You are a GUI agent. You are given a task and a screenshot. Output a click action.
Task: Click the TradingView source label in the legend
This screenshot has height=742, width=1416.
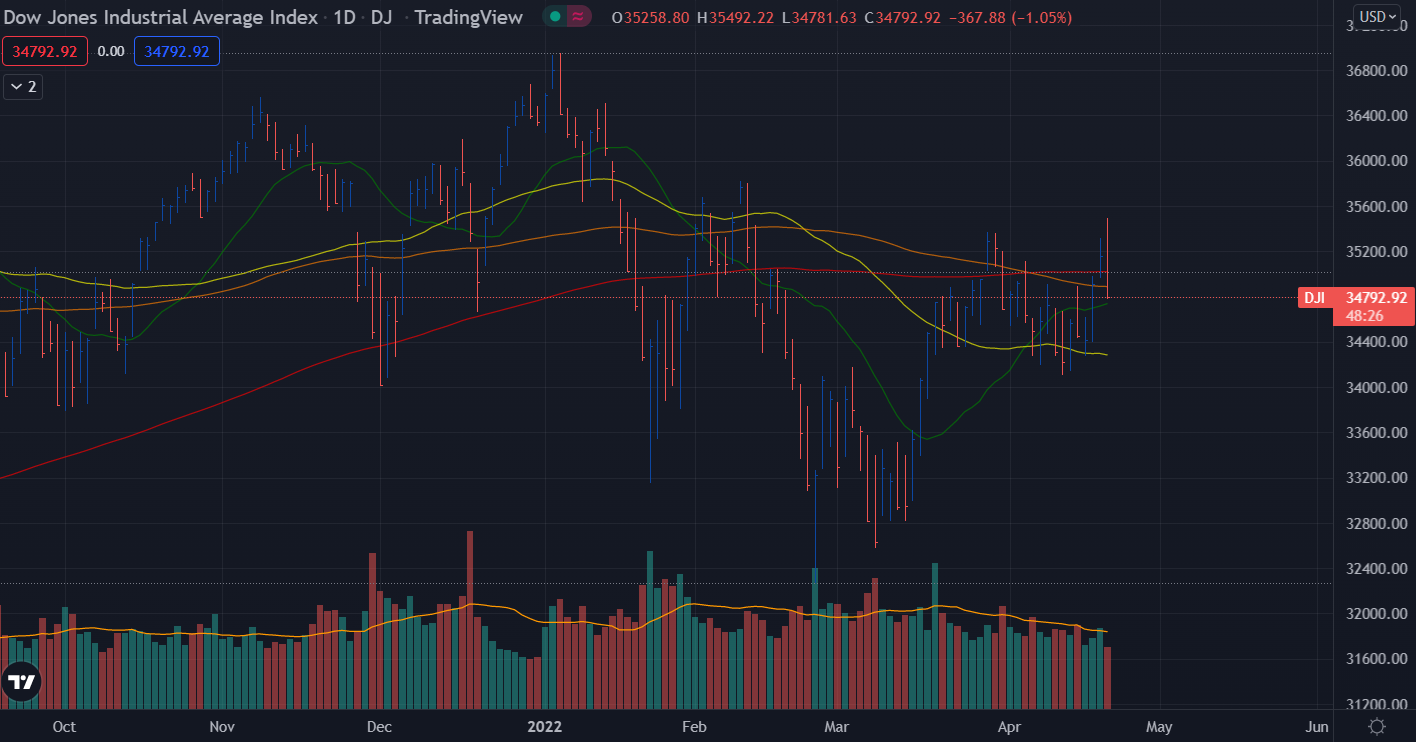click(x=468, y=17)
